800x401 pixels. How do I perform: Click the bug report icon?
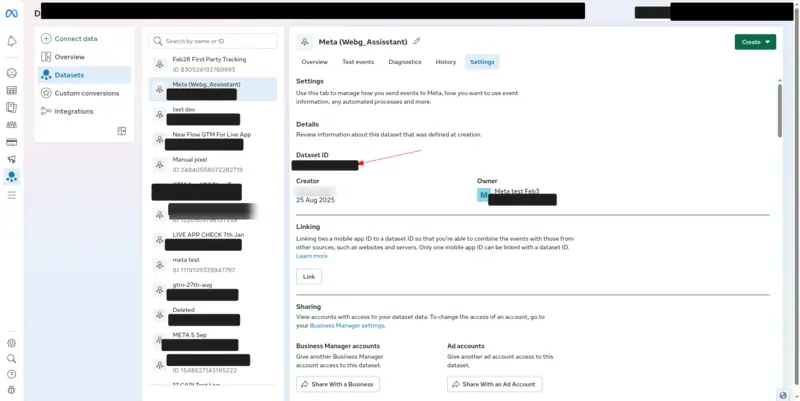click(11, 390)
